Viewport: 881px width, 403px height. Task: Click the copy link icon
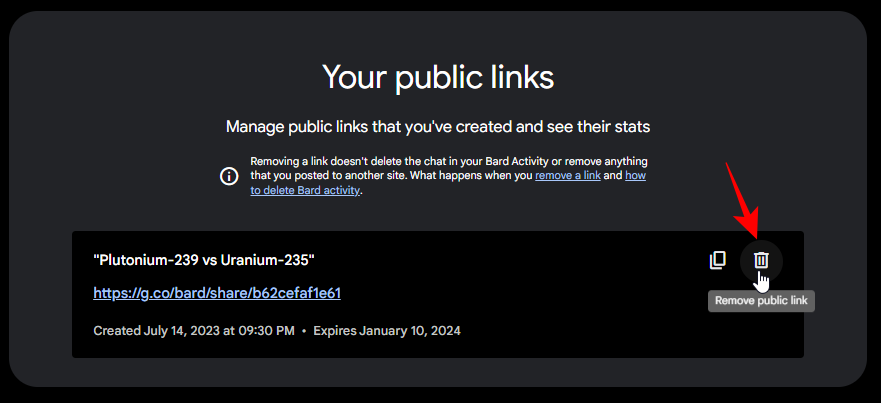tap(717, 260)
